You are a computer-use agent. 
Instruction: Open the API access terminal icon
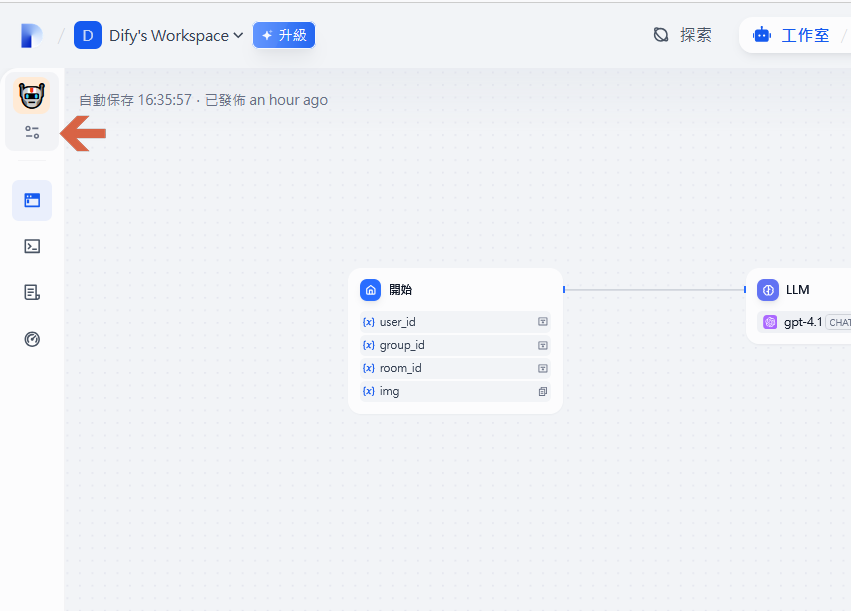32,246
